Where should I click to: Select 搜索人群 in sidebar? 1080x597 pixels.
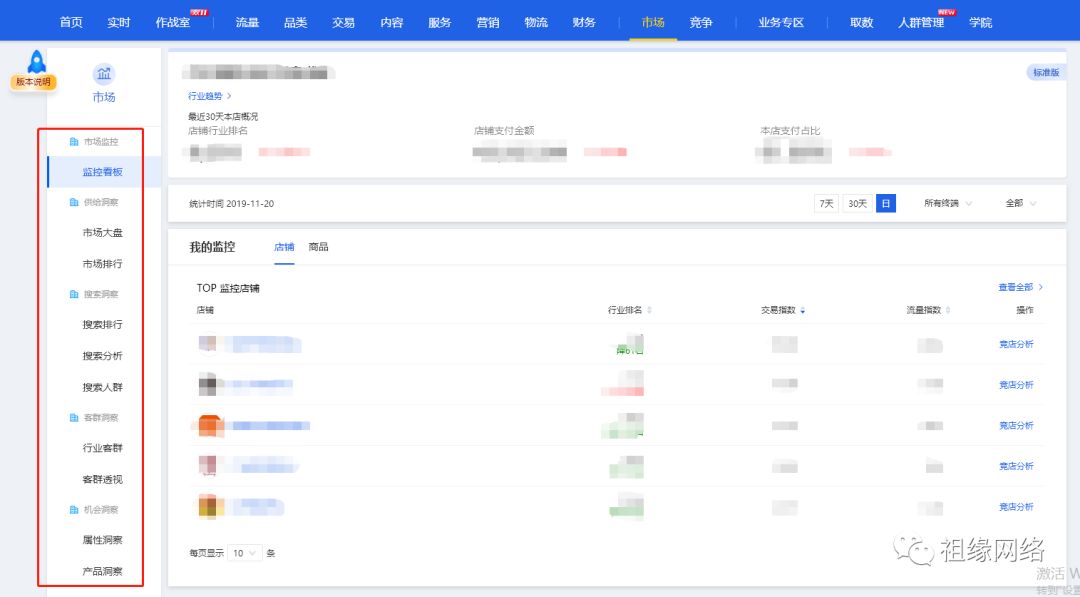click(x=103, y=387)
